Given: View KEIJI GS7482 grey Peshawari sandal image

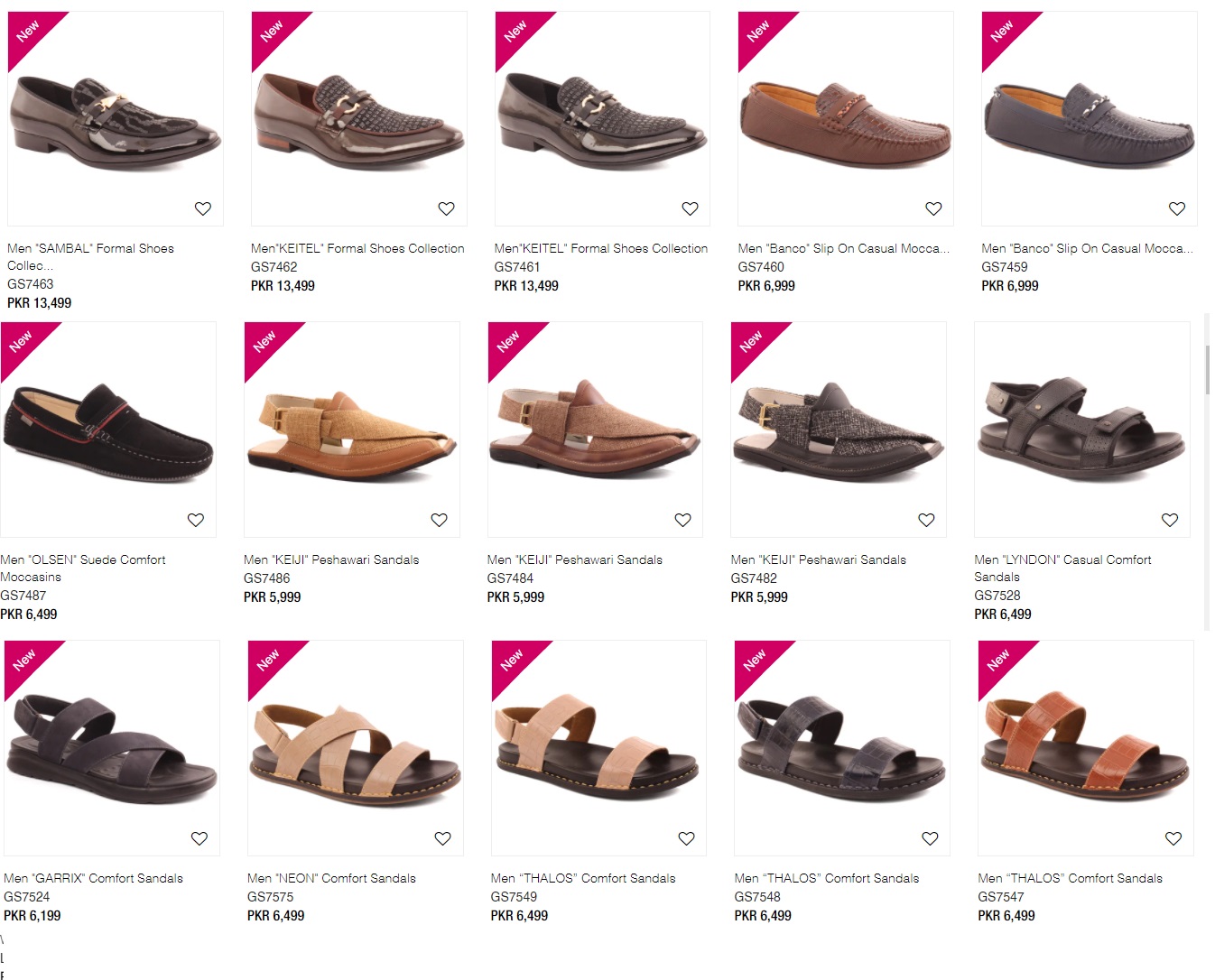Looking at the screenshot, I should click(x=839, y=430).
